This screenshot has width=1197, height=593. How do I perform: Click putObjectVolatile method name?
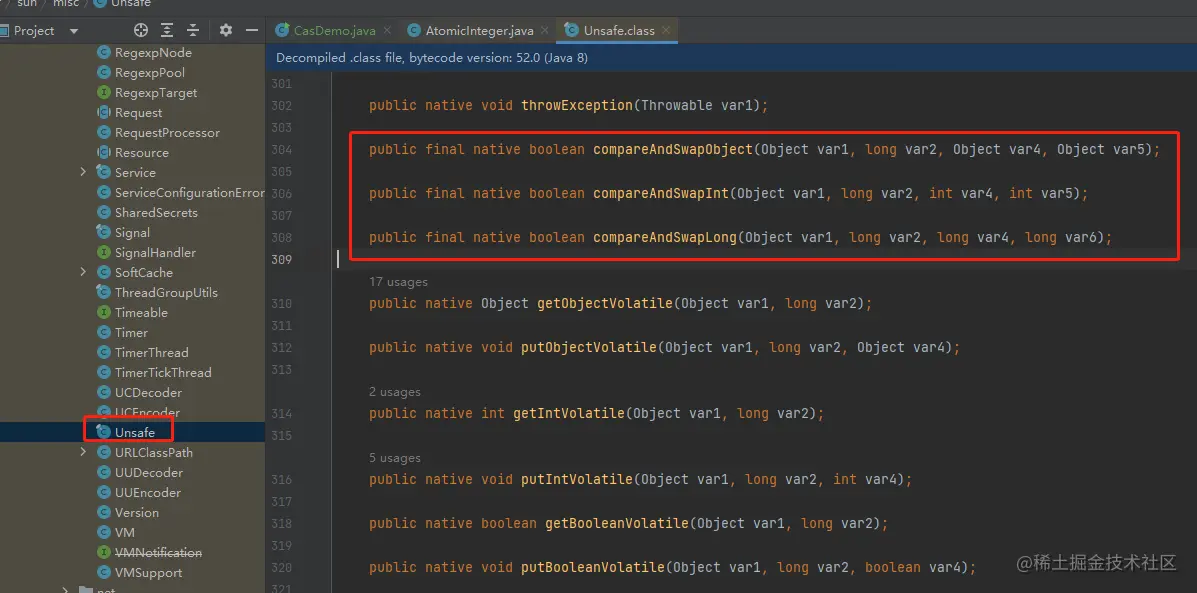point(589,348)
